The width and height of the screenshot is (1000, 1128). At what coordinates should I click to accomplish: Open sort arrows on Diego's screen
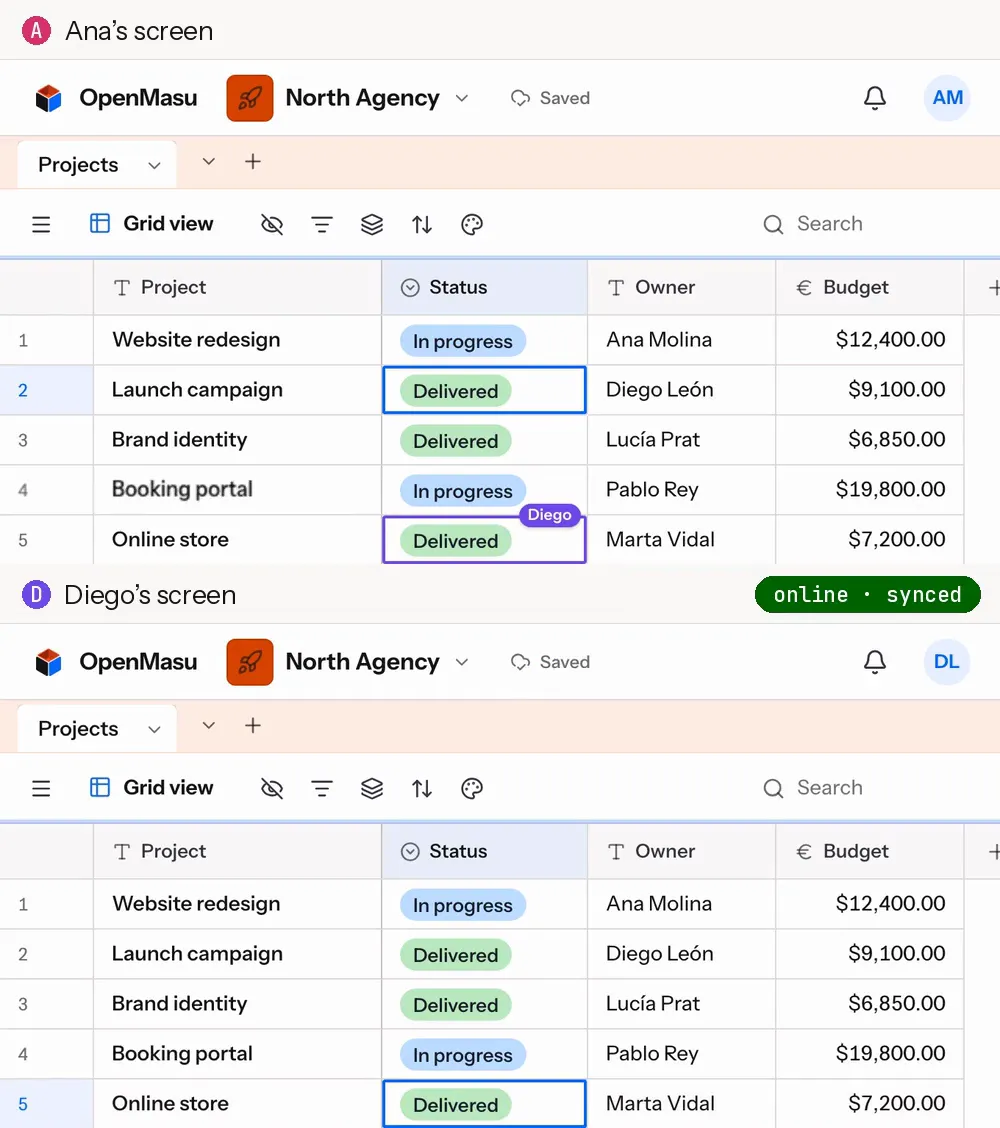point(422,788)
